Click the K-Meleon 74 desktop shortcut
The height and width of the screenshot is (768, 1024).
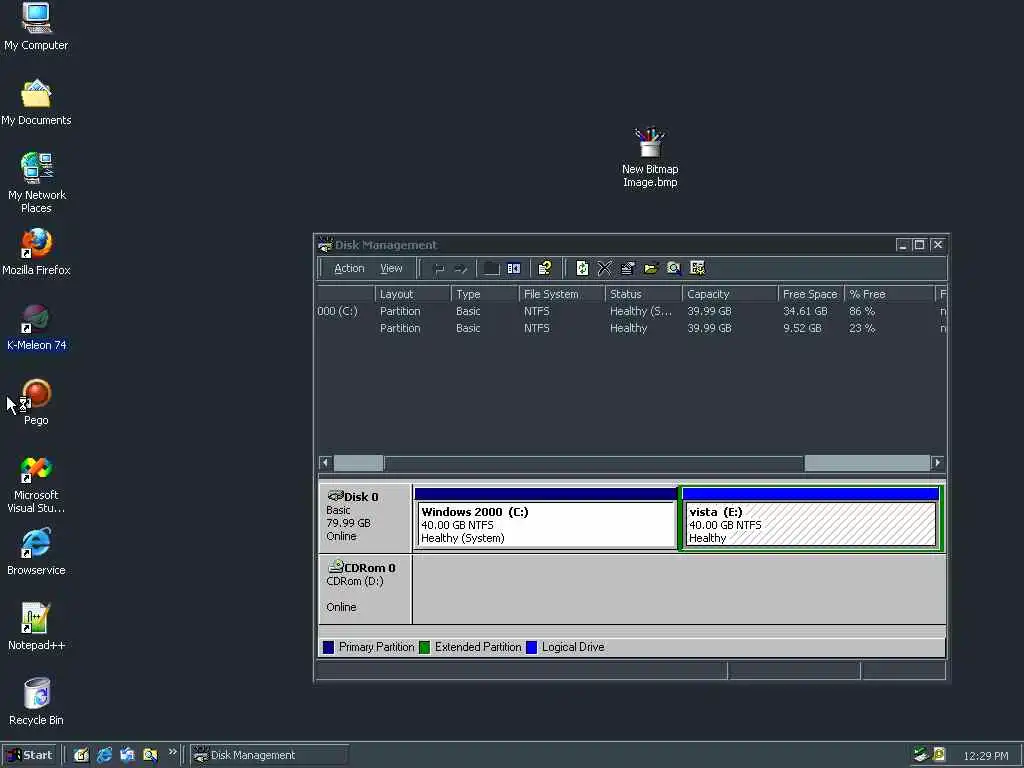click(x=36, y=327)
